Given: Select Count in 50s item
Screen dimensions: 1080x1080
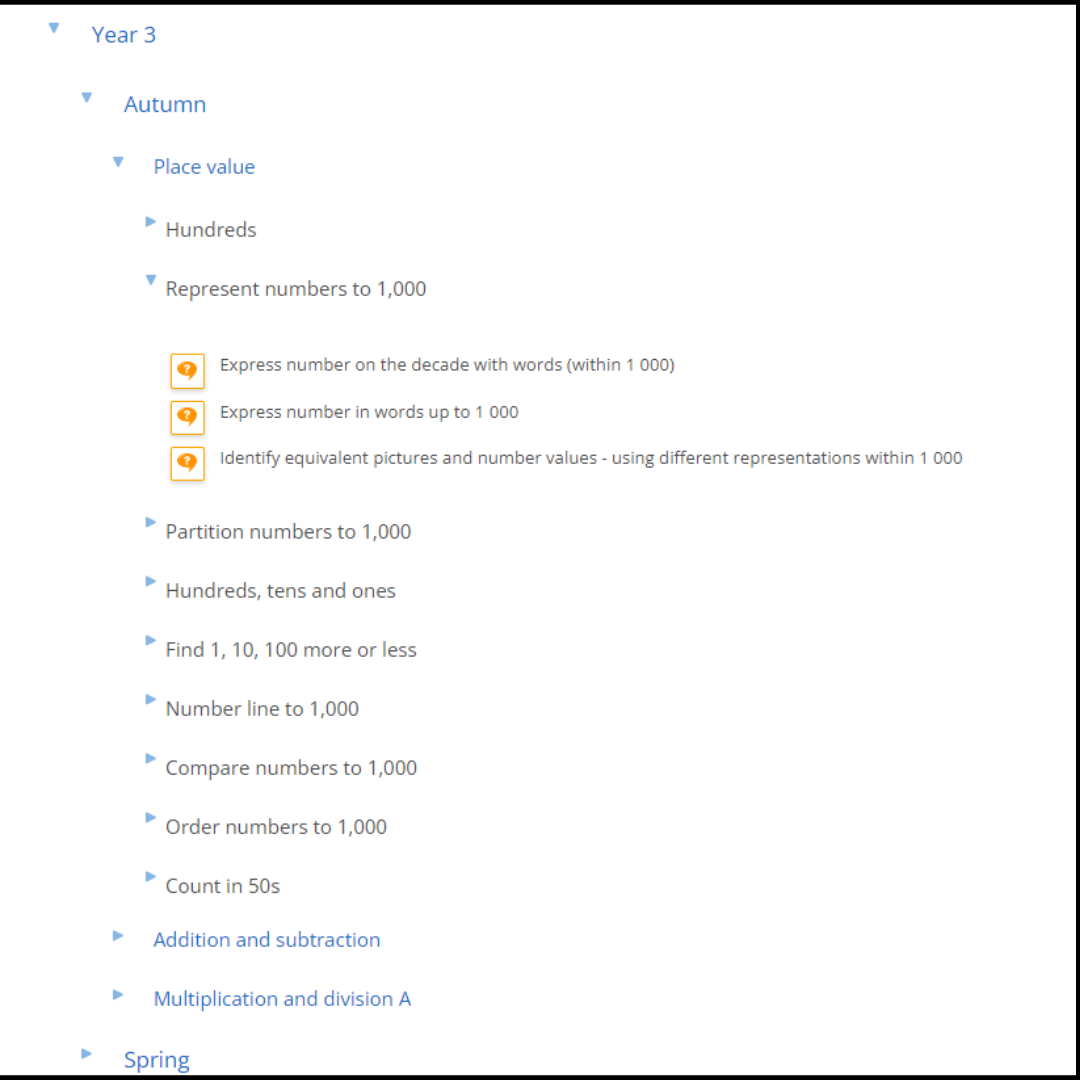Looking at the screenshot, I should (222, 886).
